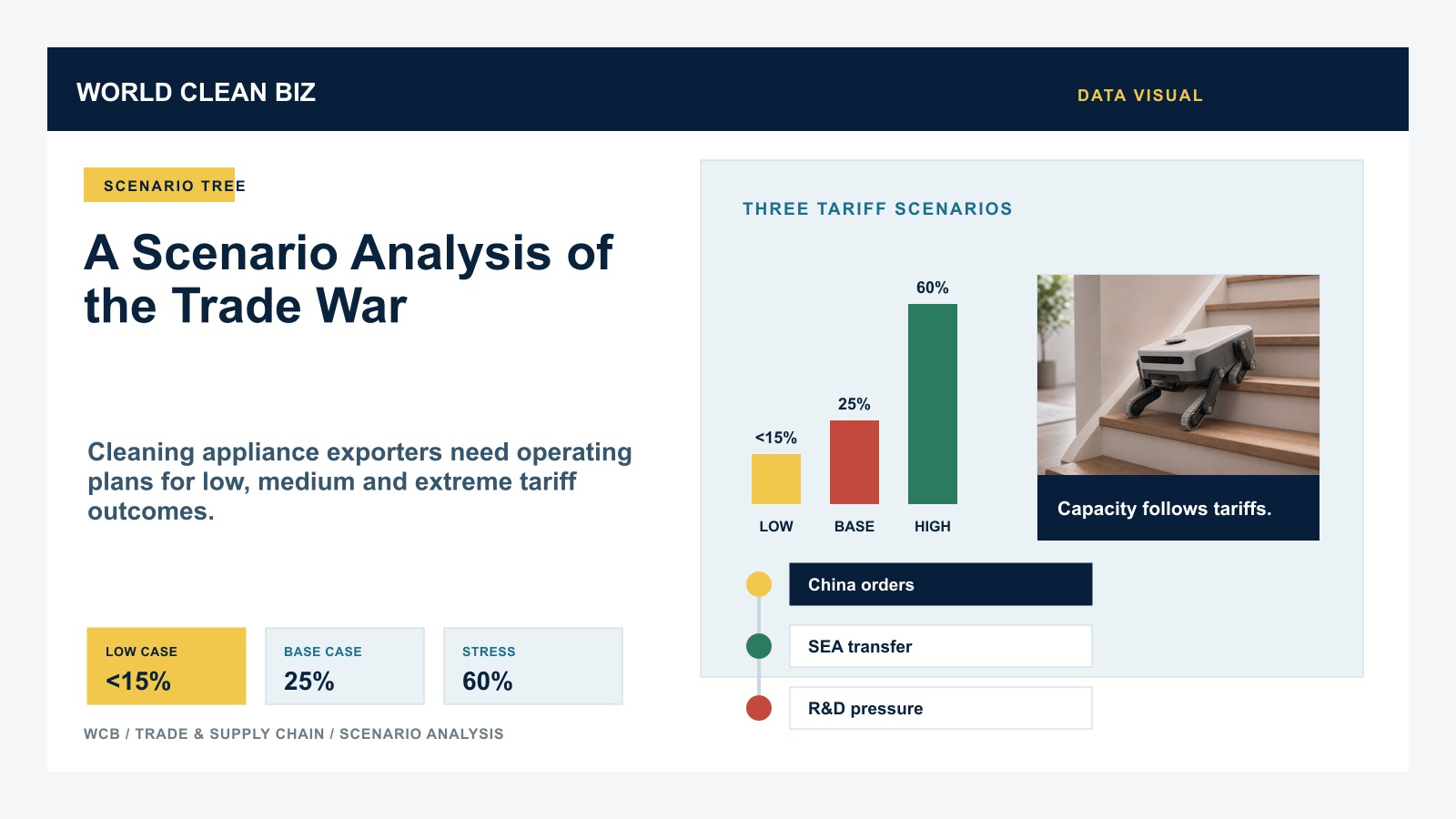This screenshot has height=819, width=1456.
Task: Select the BASE CASE 25% card
Action: (x=345, y=666)
